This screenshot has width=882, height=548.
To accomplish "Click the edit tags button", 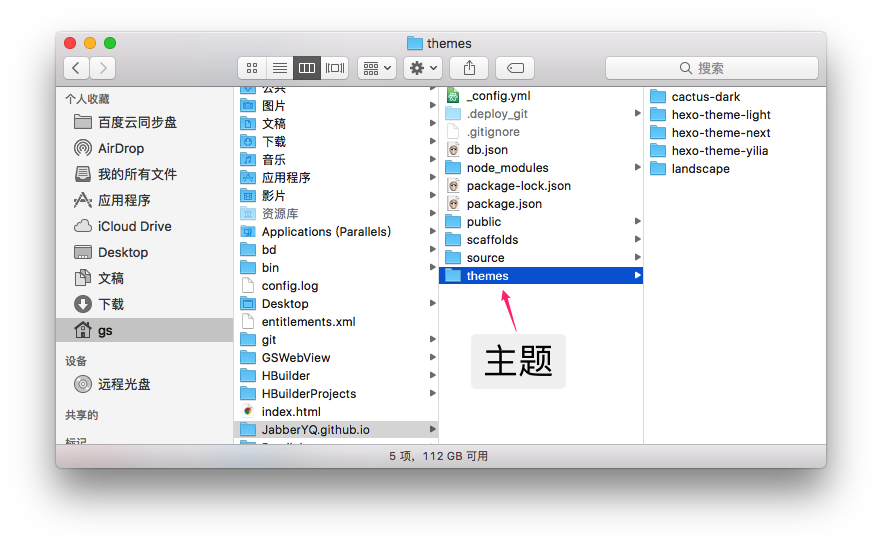I will click(515, 68).
